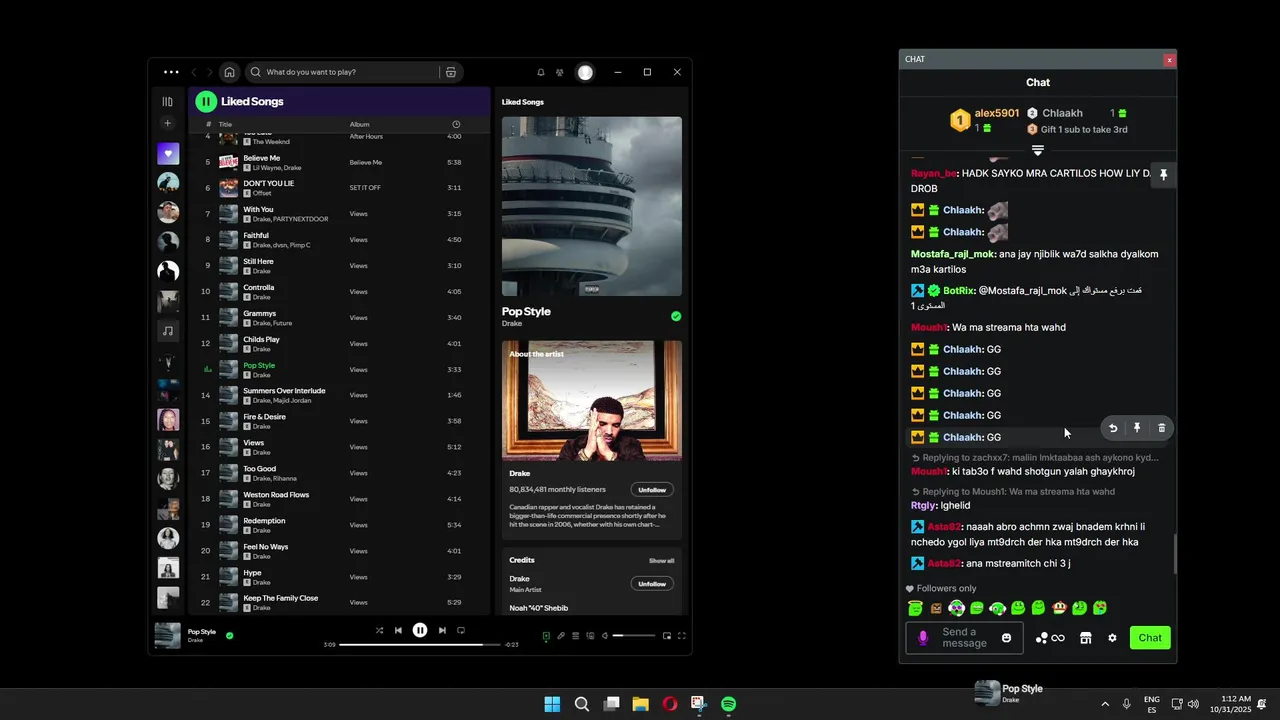Open the emoji picker in chat

(x=1007, y=638)
